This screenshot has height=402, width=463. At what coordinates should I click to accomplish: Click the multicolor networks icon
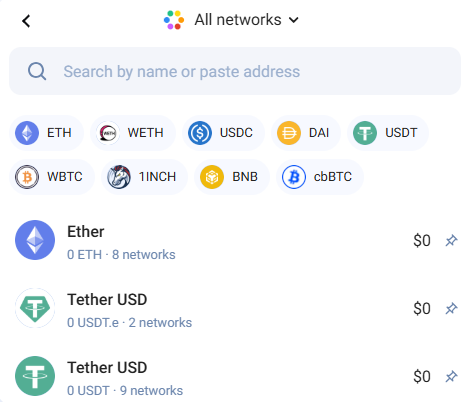coord(174,20)
